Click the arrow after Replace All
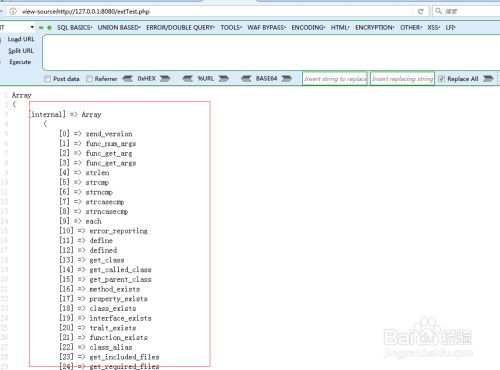Viewport: 500px width, 370px height. tap(488, 79)
